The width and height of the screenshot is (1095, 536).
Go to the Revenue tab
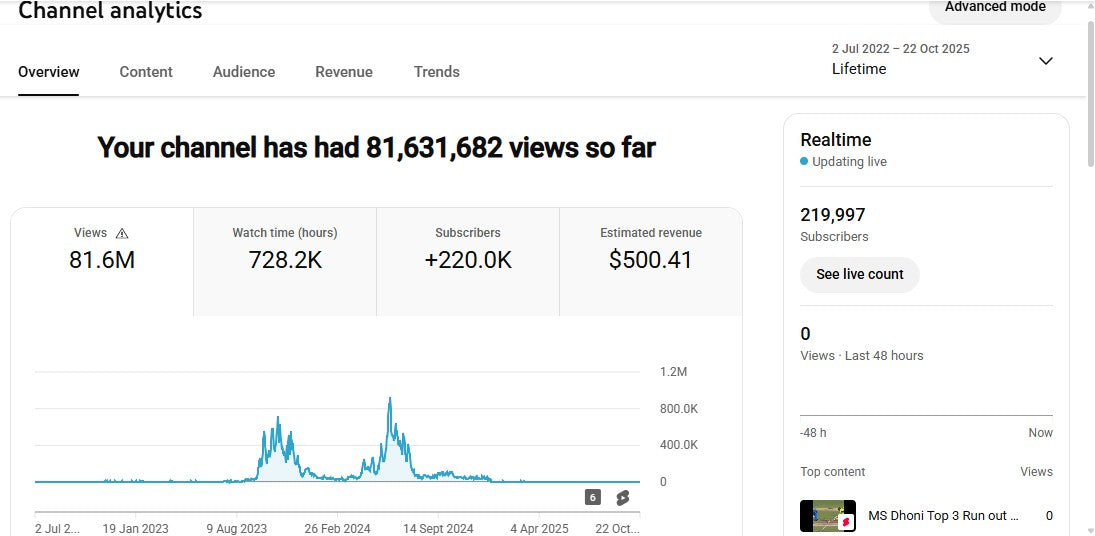point(344,72)
